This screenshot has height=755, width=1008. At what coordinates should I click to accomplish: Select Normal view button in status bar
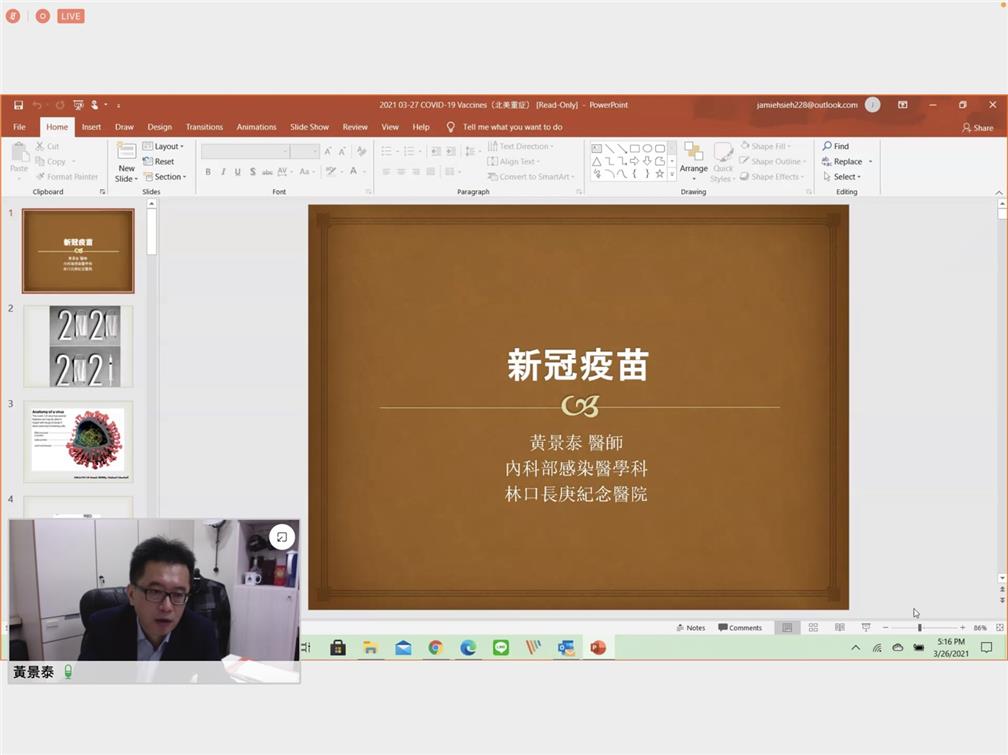tap(787, 628)
